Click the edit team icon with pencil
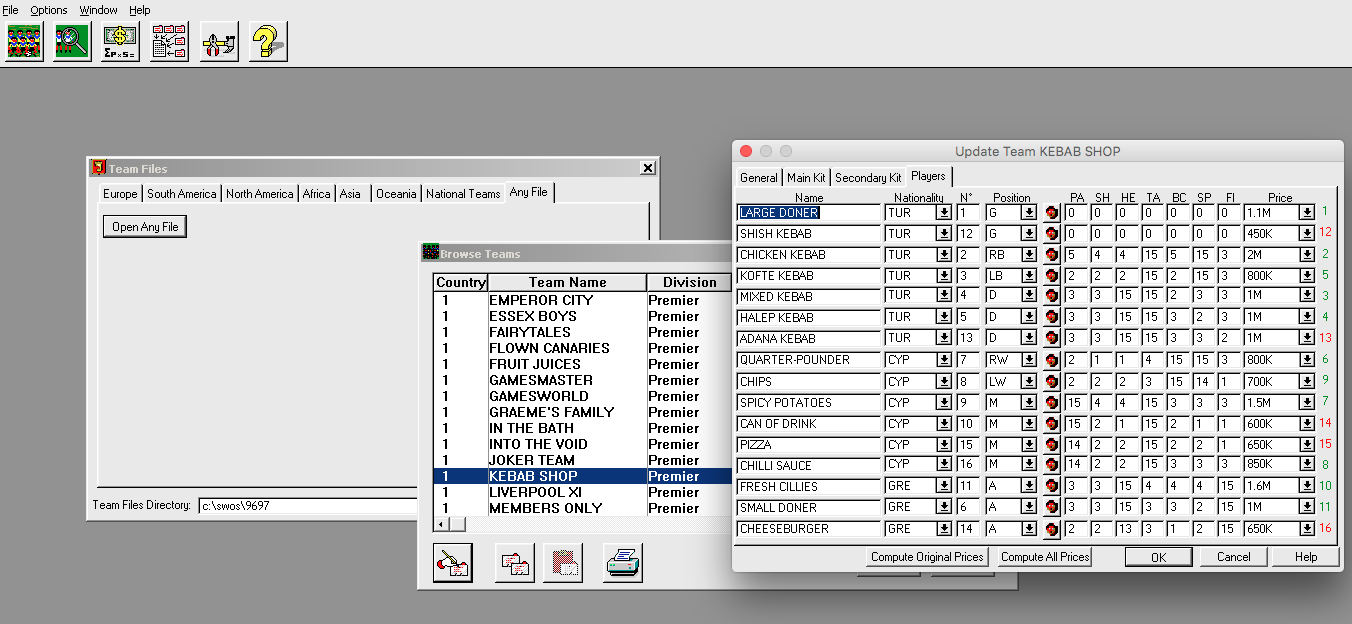The width and height of the screenshot is (1352, 624). (452, 563)
